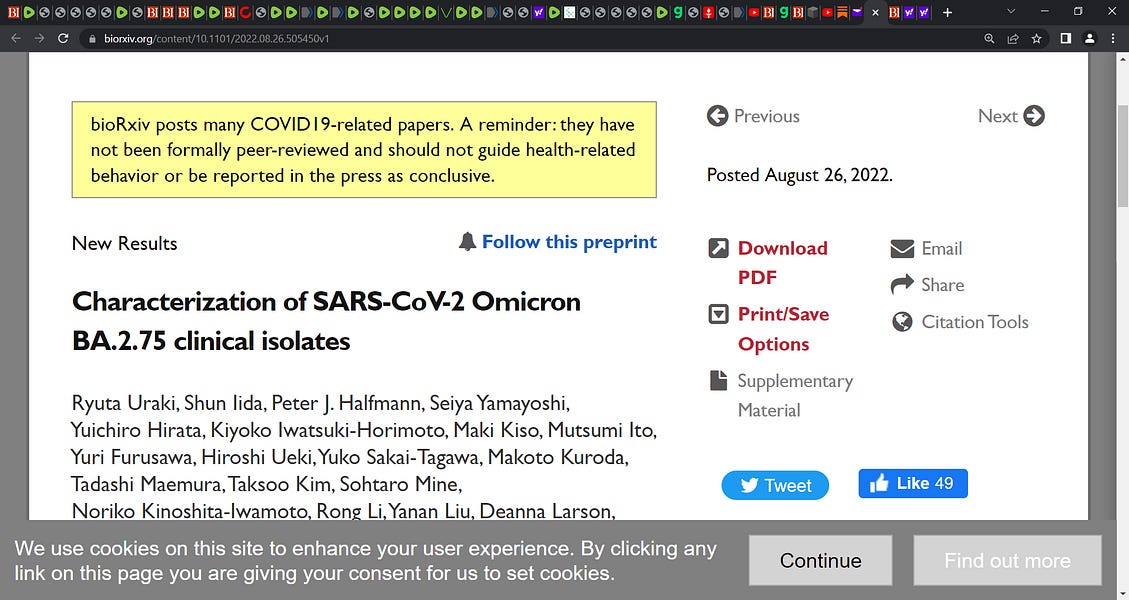The width and height of the screenshot is (1129, 600).
Task: Click the Email envelope icon
Action: [x=902, y=248]
